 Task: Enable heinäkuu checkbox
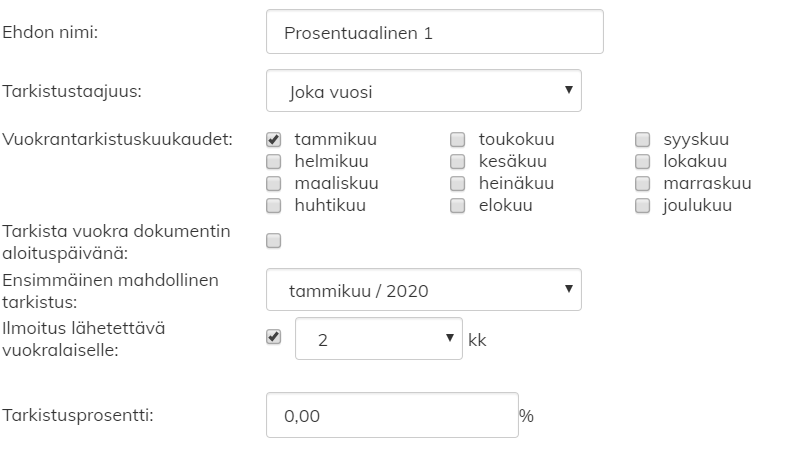pos(458,183)
